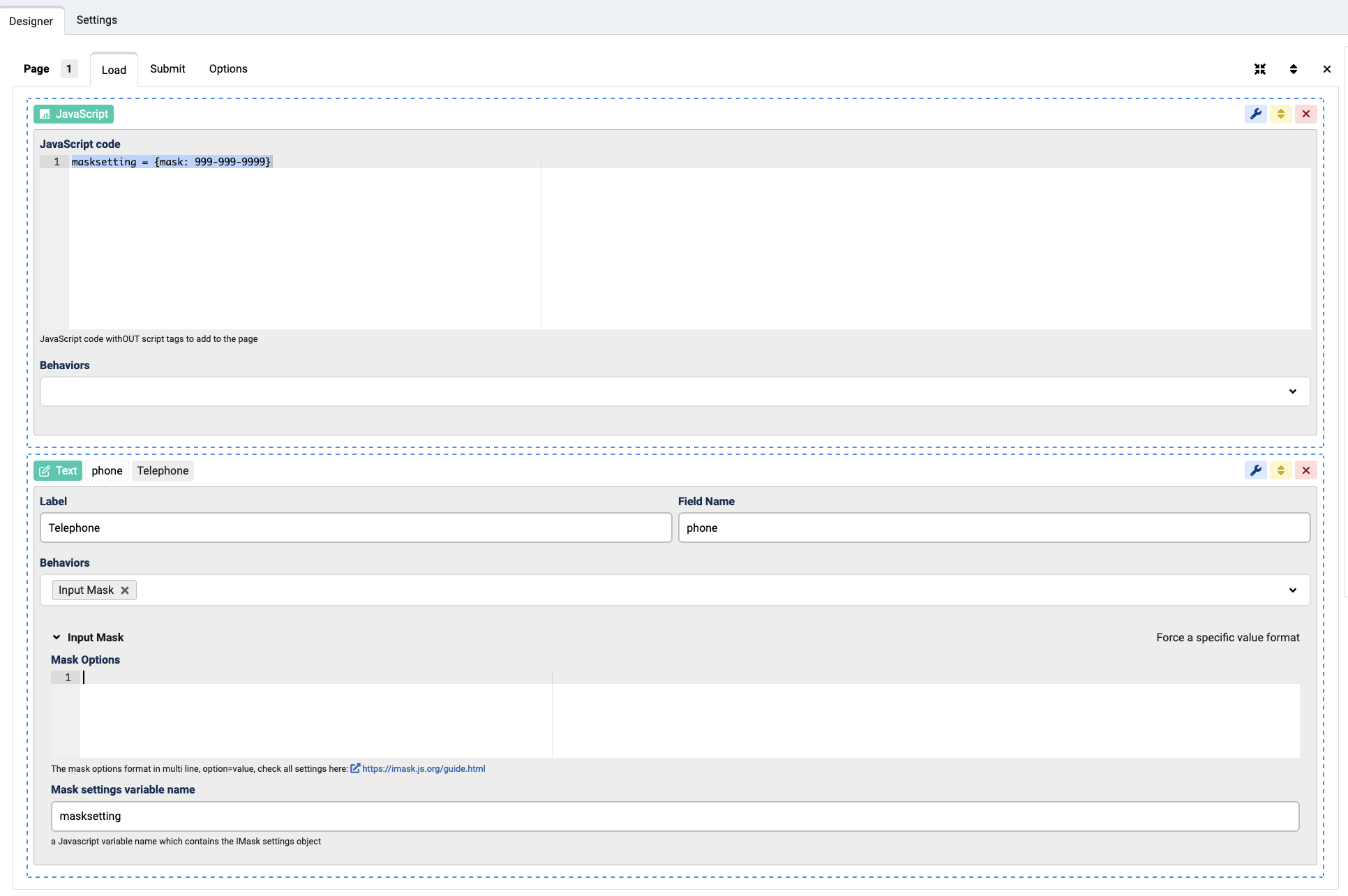Open the Behaviors dropdown for the Telephone field
The width and height of the screenshot is (1348, 896).
pos(1293,590)
